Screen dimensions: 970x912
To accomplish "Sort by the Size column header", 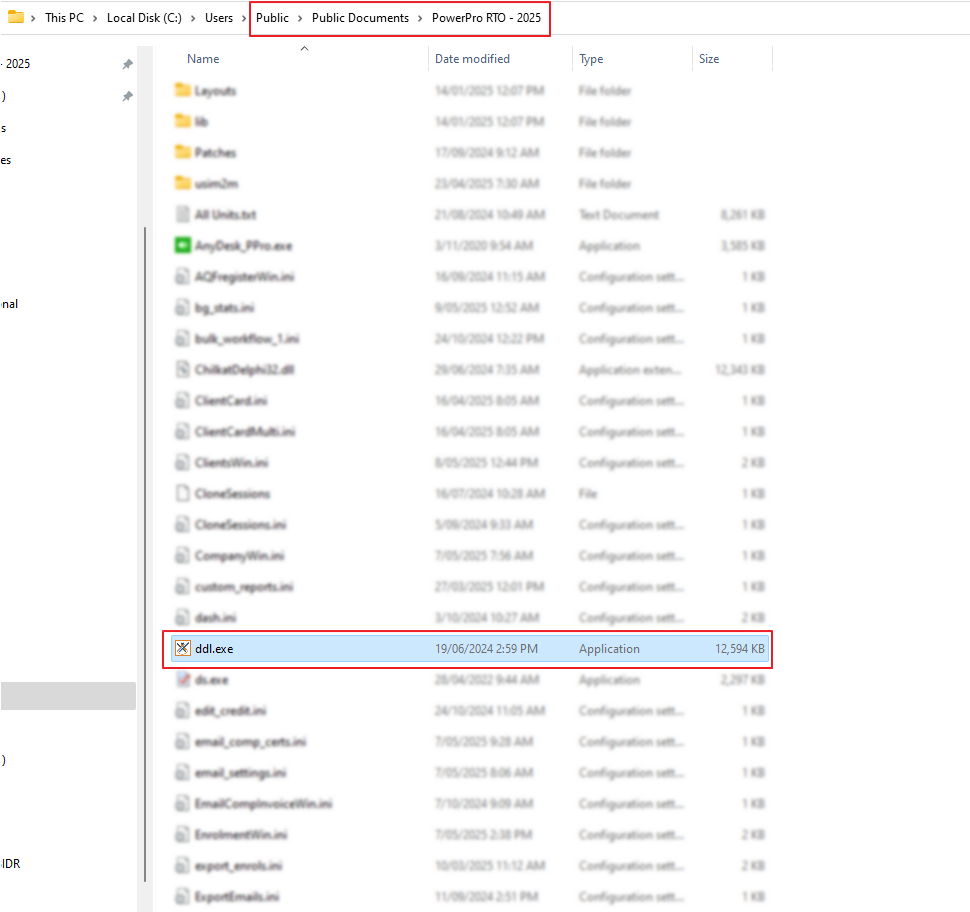I will pos(709,59).
